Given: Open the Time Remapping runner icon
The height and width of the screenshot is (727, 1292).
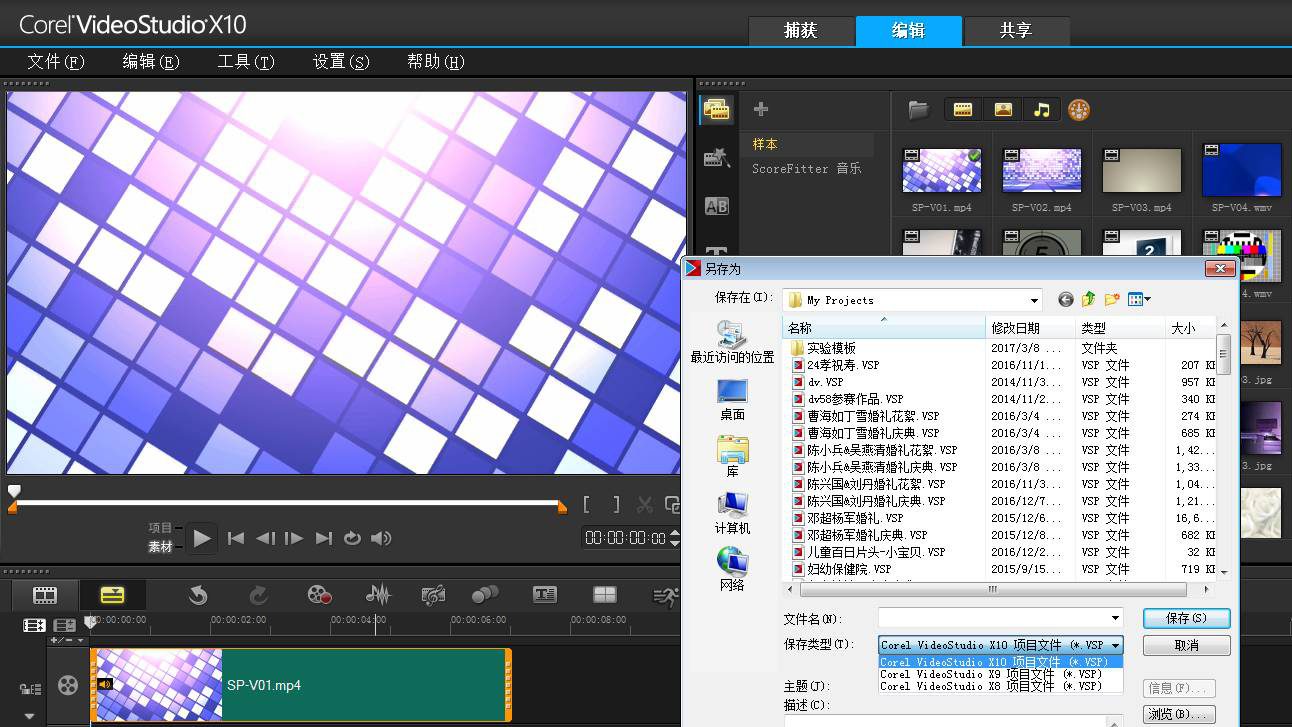Looking at the screenshot, I should point(665,595).
